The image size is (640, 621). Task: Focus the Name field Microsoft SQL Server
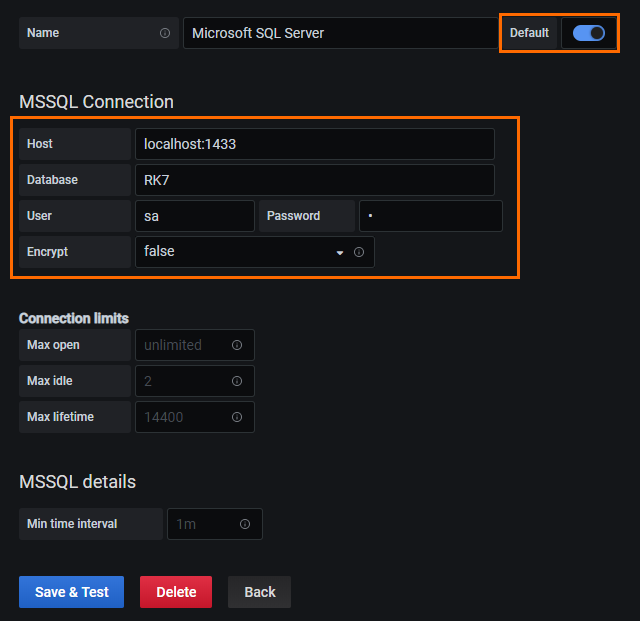click(x=341, y=33)
